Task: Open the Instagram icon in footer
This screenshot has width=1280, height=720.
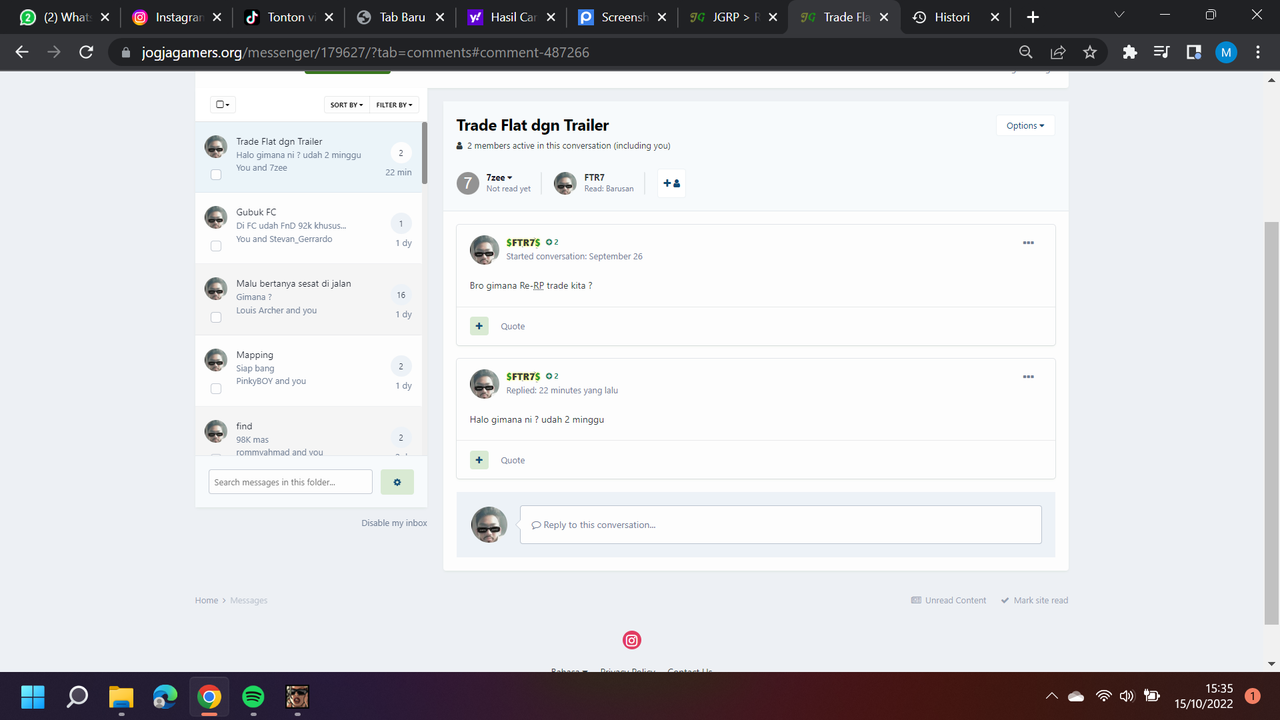Action: point(632,640)
